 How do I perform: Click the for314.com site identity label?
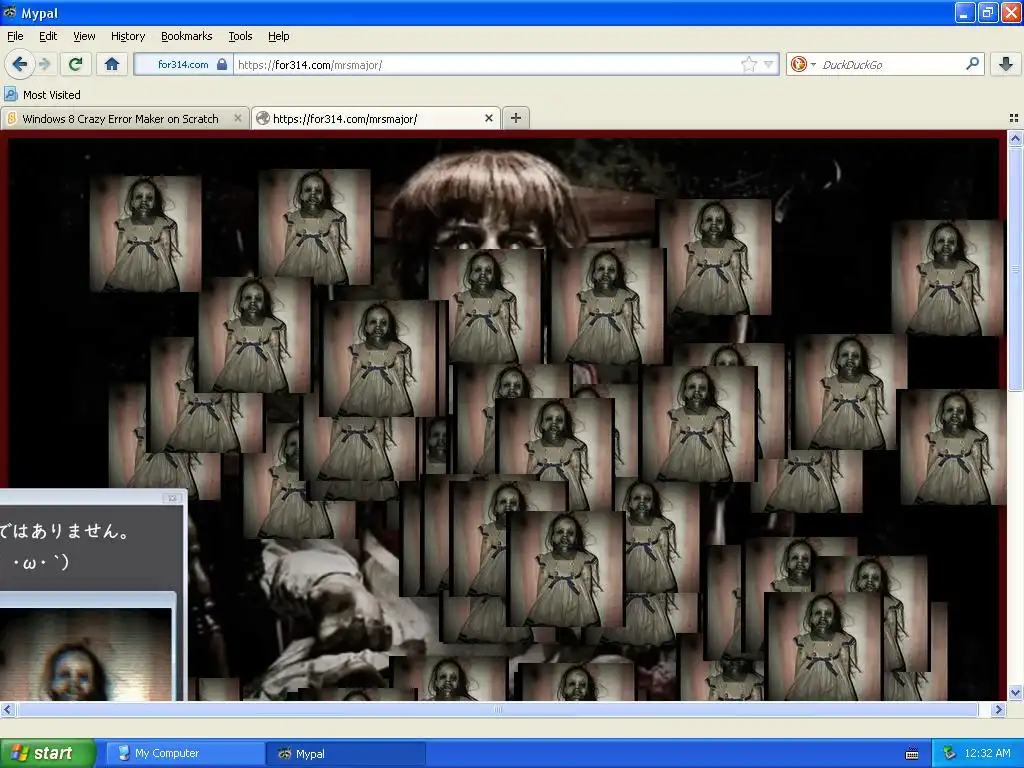coord(183,64)
